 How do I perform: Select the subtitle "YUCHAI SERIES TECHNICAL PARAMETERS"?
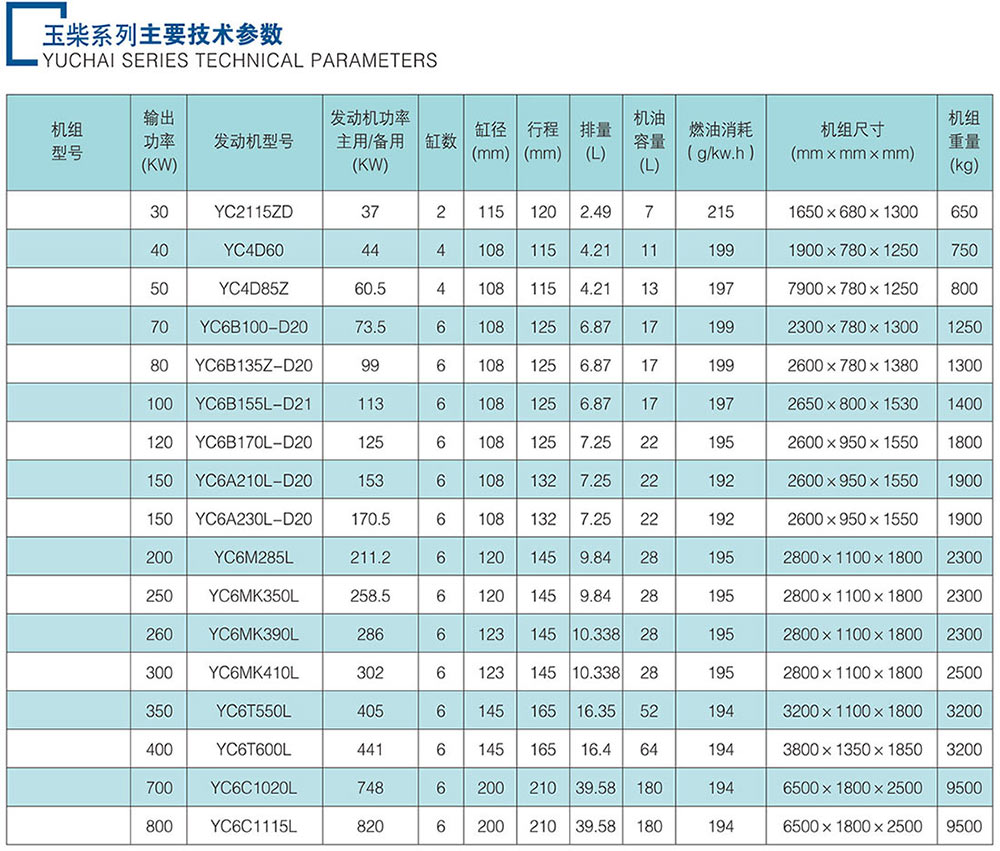click(240, 61)
